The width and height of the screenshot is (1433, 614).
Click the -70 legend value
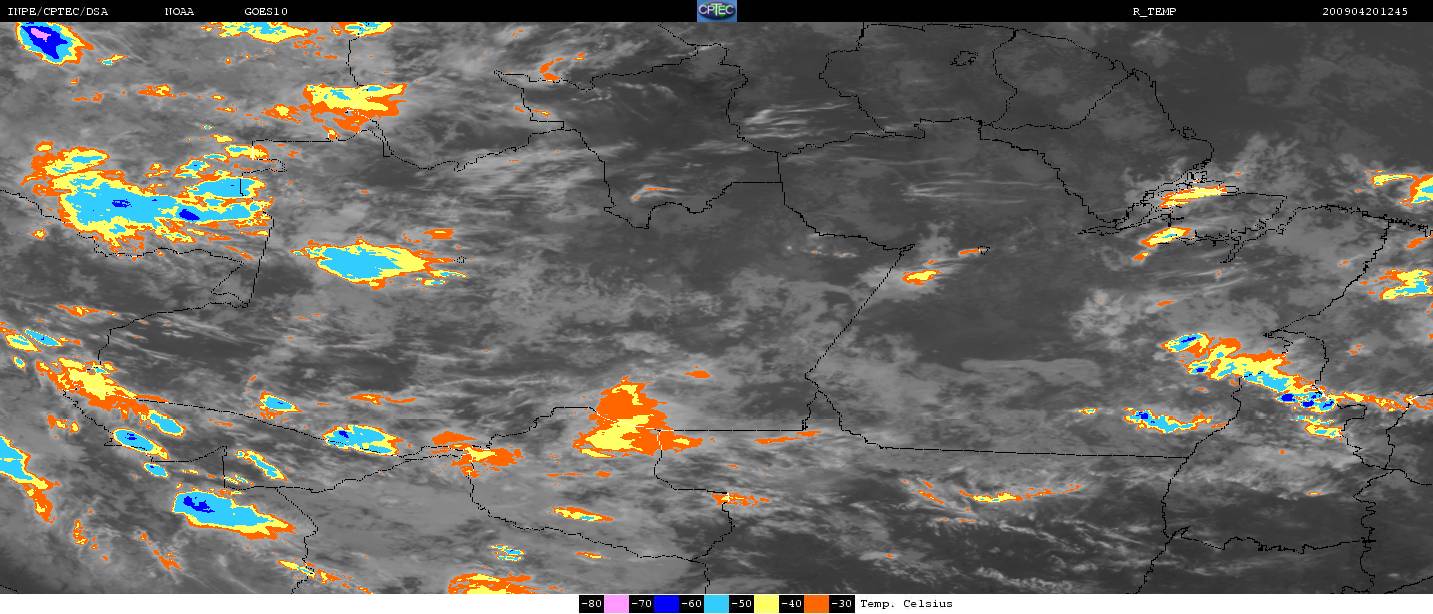[x=641, y=604]
